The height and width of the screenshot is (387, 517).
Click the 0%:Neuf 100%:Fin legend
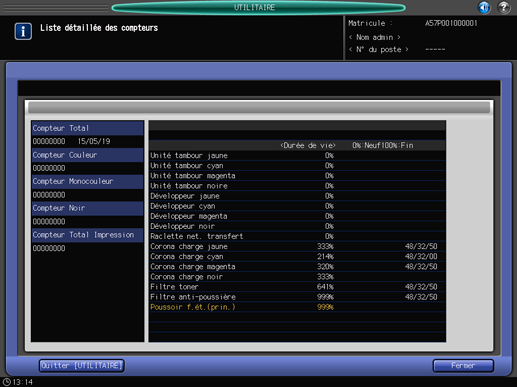[x=383, y=146]
